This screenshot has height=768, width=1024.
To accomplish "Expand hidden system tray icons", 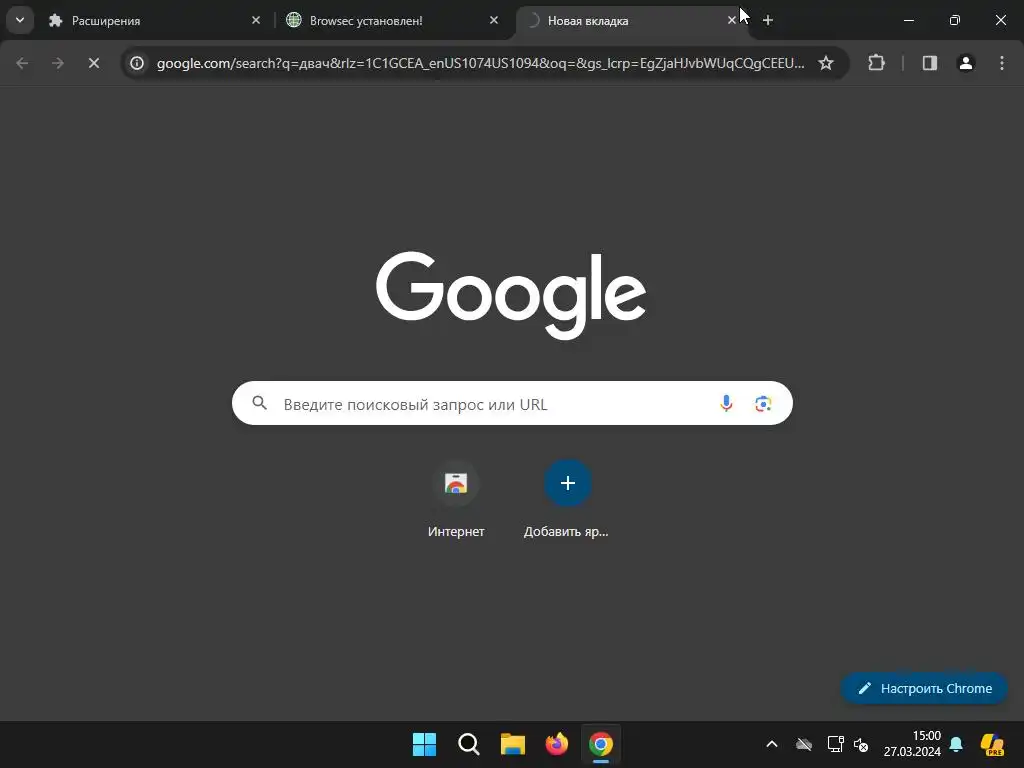I will (772, 744).
